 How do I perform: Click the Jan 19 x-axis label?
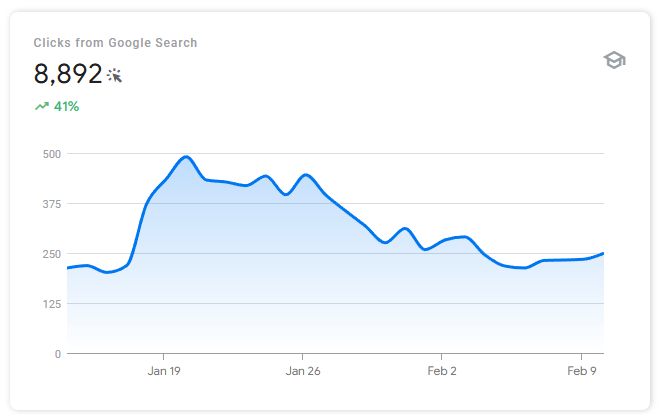point(163,370)
